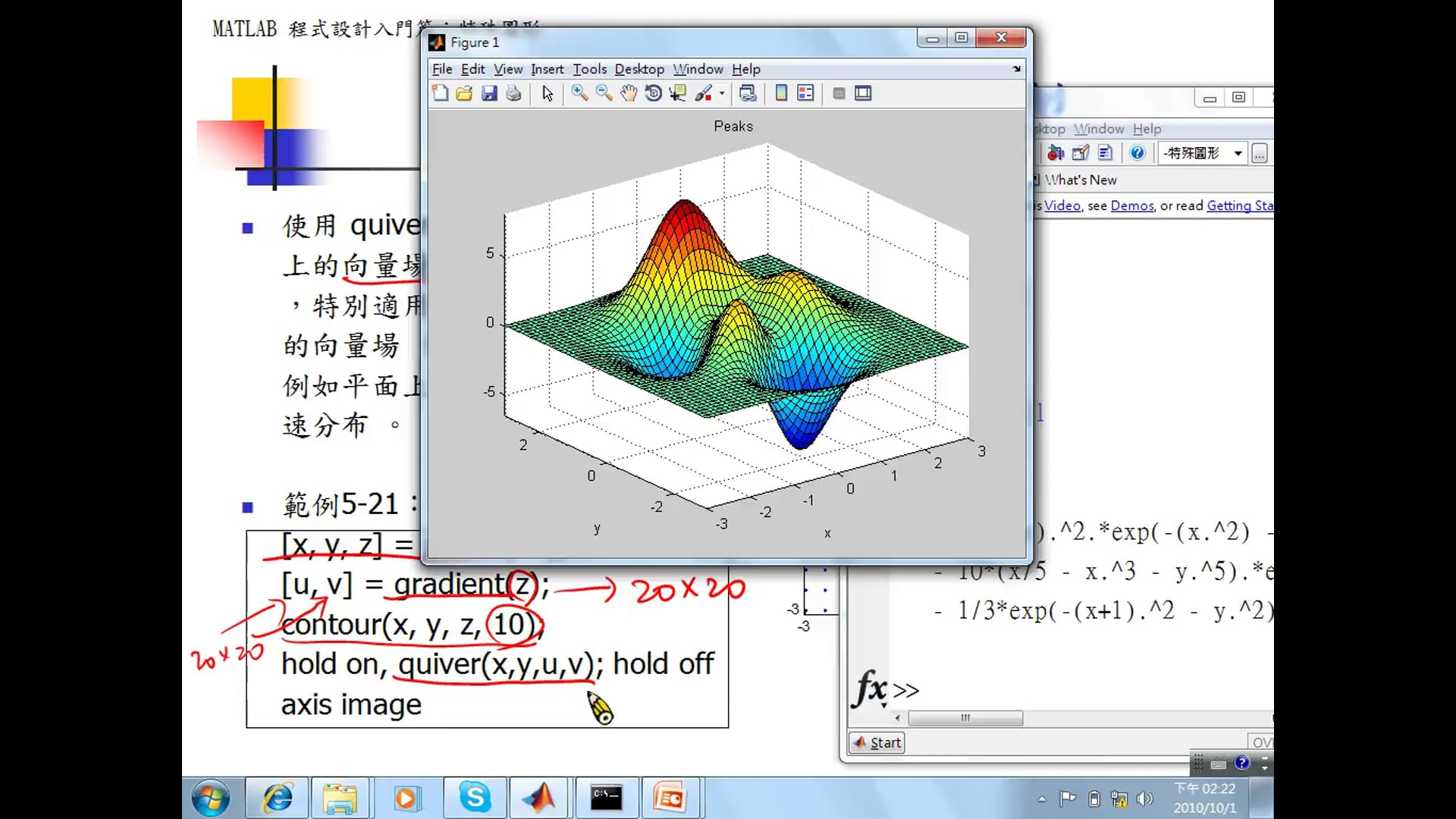The height and width of the screenshot is (819, 1456).
Task: Toggle the Insert Legend button
Action: pyautogui.click(x=805, y=93)
